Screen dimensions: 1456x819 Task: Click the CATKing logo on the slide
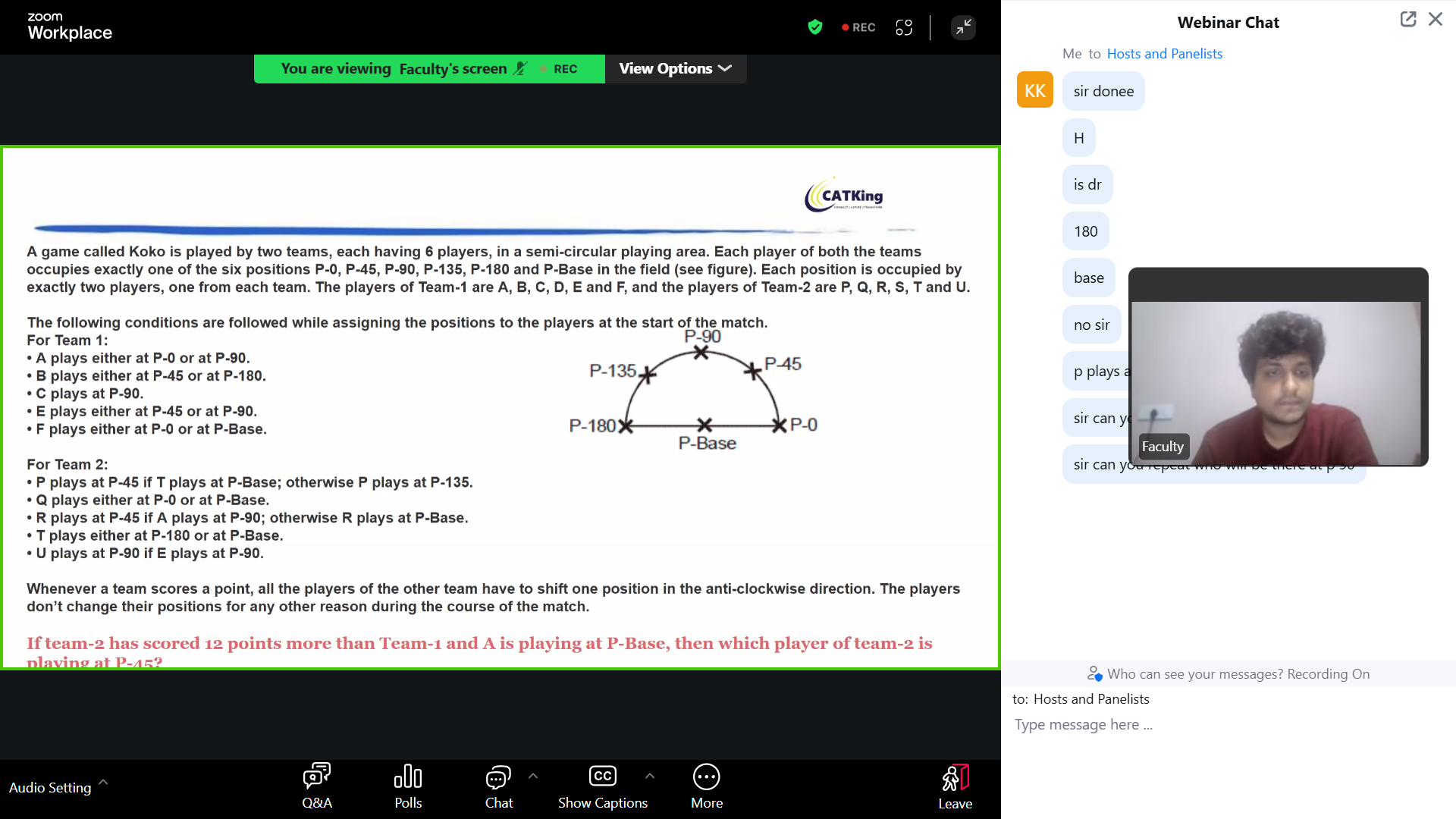coord(844,195)
